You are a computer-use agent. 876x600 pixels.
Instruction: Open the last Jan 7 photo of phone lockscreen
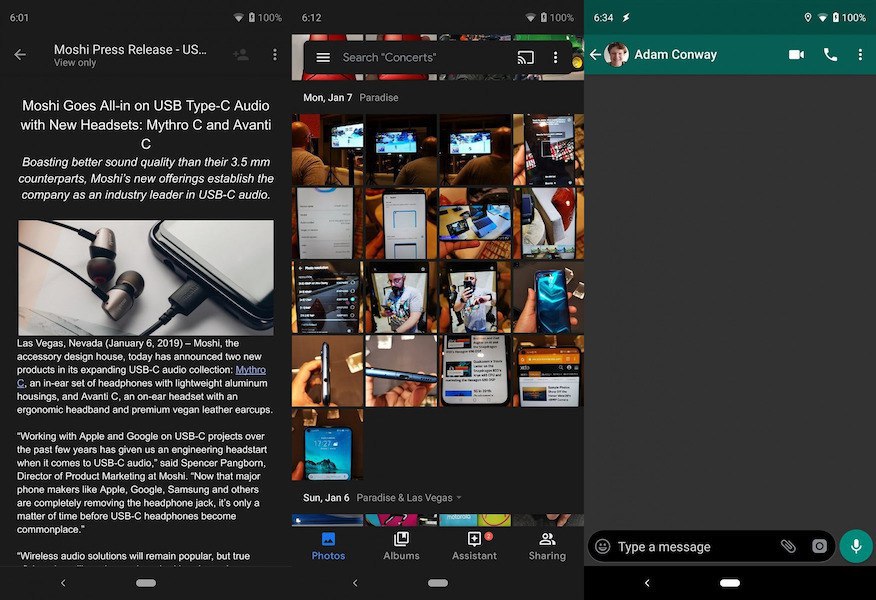(327, 445)
